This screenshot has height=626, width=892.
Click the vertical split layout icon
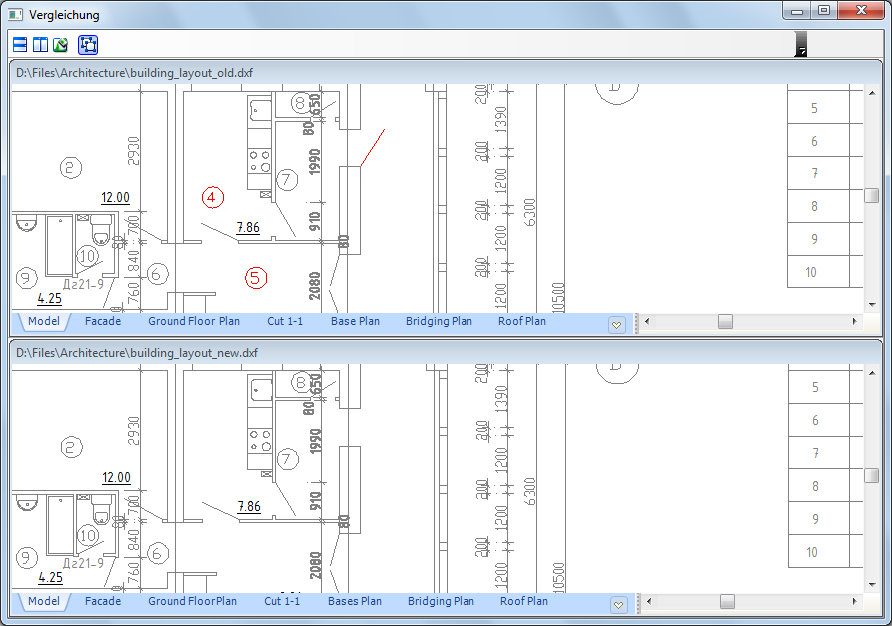(40, 45)
